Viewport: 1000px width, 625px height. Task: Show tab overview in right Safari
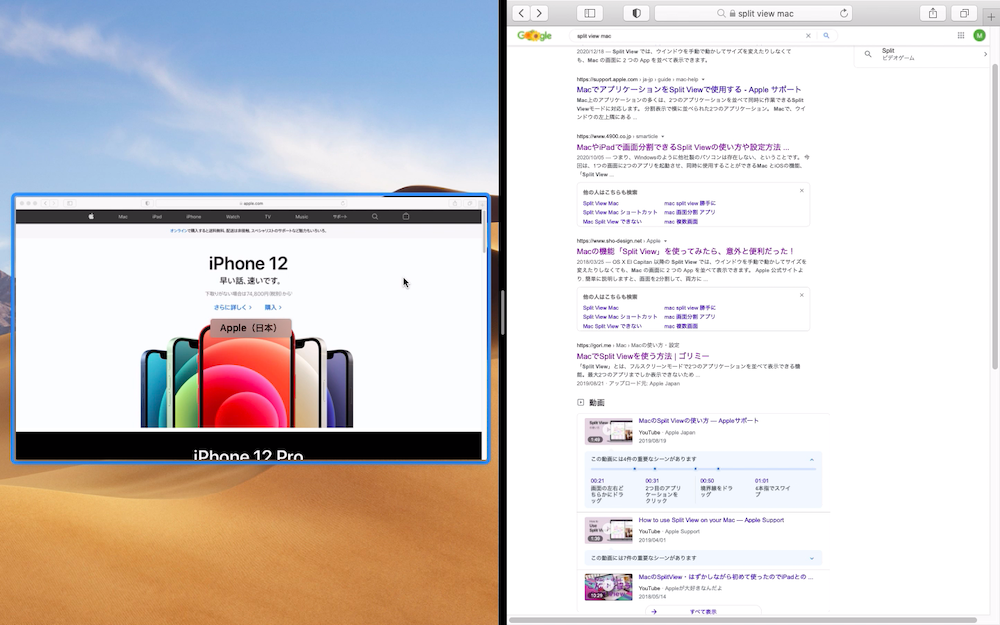[964, 13]
